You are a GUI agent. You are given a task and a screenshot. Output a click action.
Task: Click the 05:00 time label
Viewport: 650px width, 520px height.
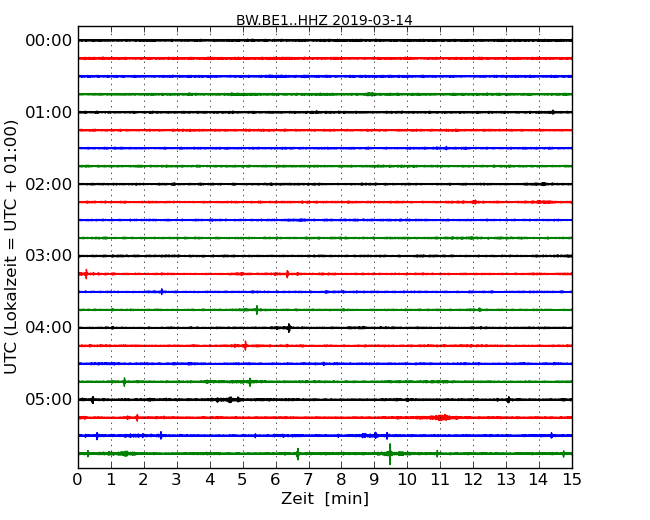(x=49, y=399)
